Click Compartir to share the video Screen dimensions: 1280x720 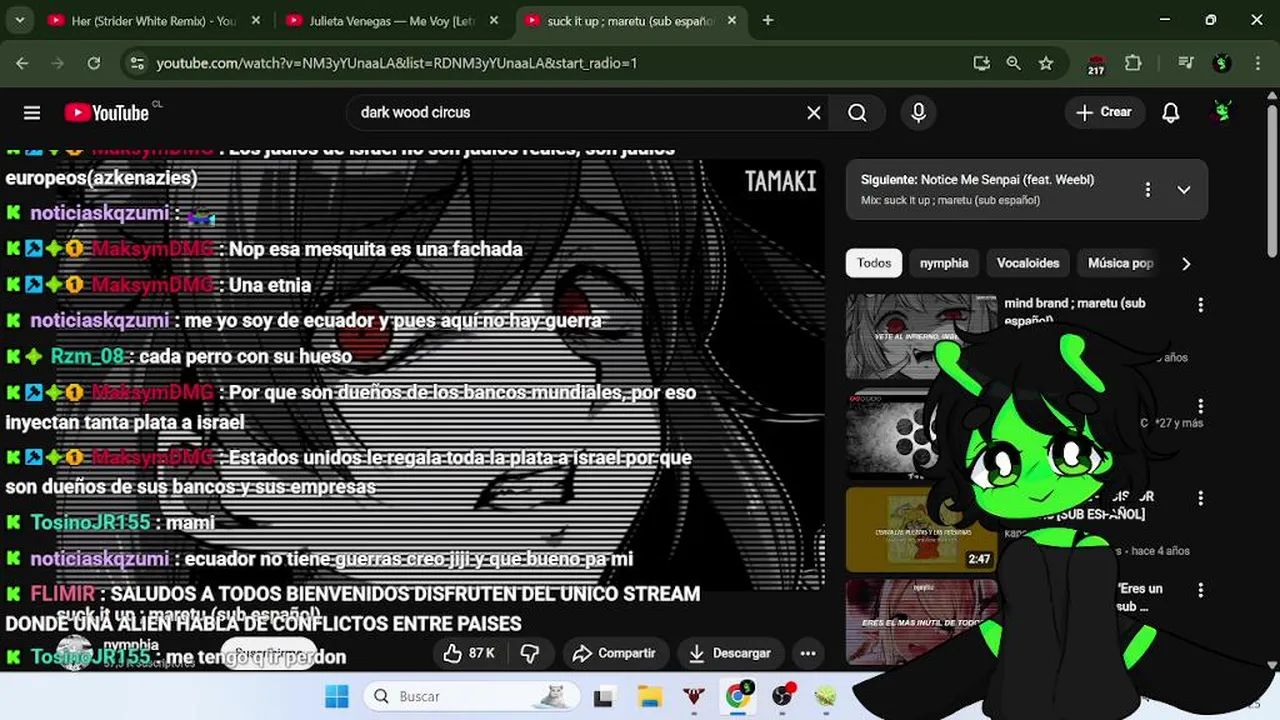coord(614,653)
